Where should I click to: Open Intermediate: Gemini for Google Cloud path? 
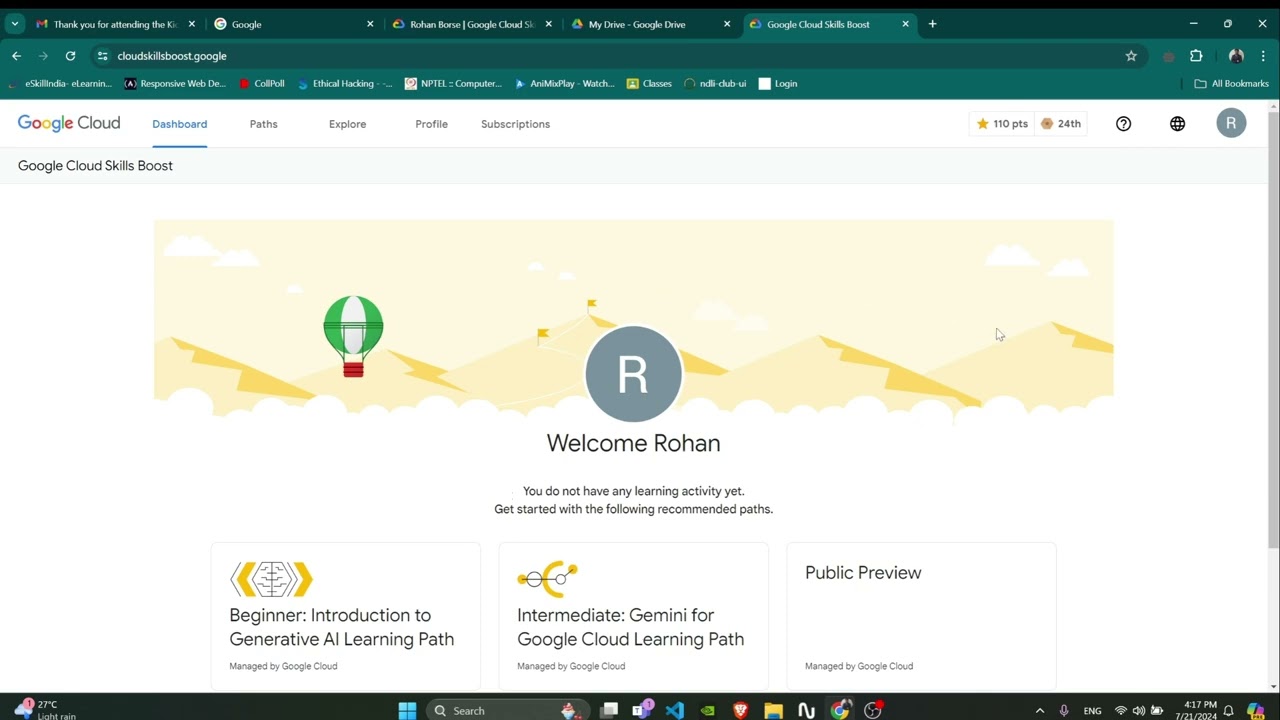[x=634, y=616]
